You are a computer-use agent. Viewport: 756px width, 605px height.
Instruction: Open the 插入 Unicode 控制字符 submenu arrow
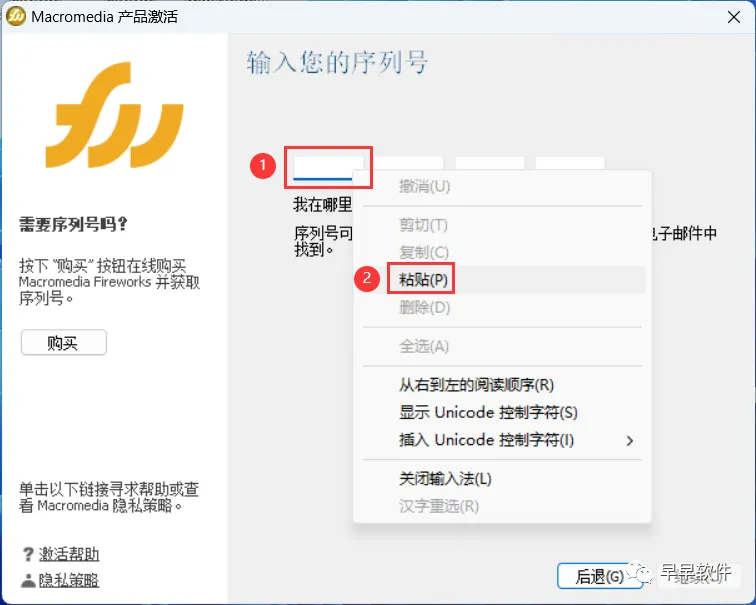click(x=629, y=441)
